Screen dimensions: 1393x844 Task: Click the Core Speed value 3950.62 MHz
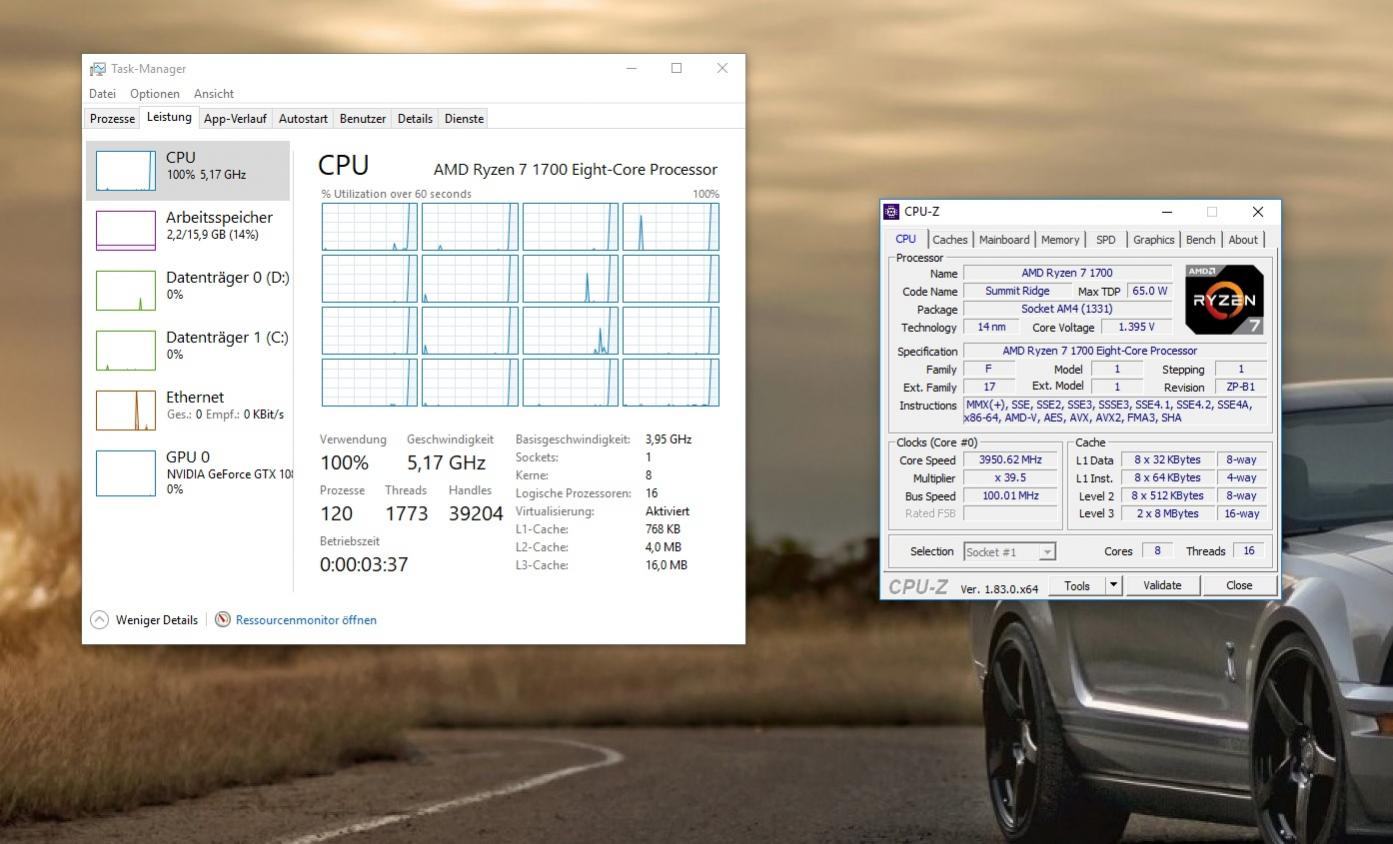point(1011,460)
